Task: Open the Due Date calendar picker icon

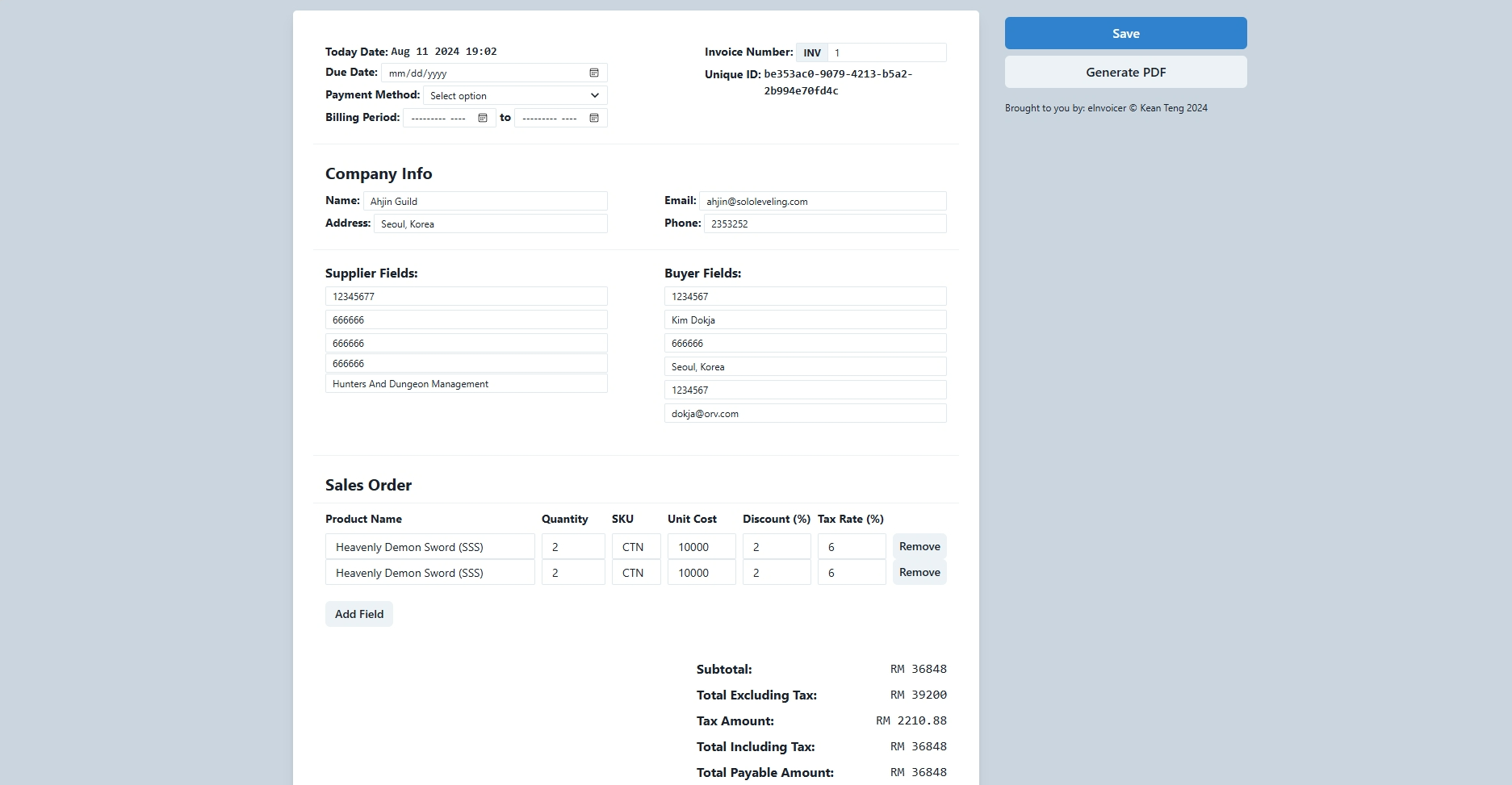Action: point(594,73)
